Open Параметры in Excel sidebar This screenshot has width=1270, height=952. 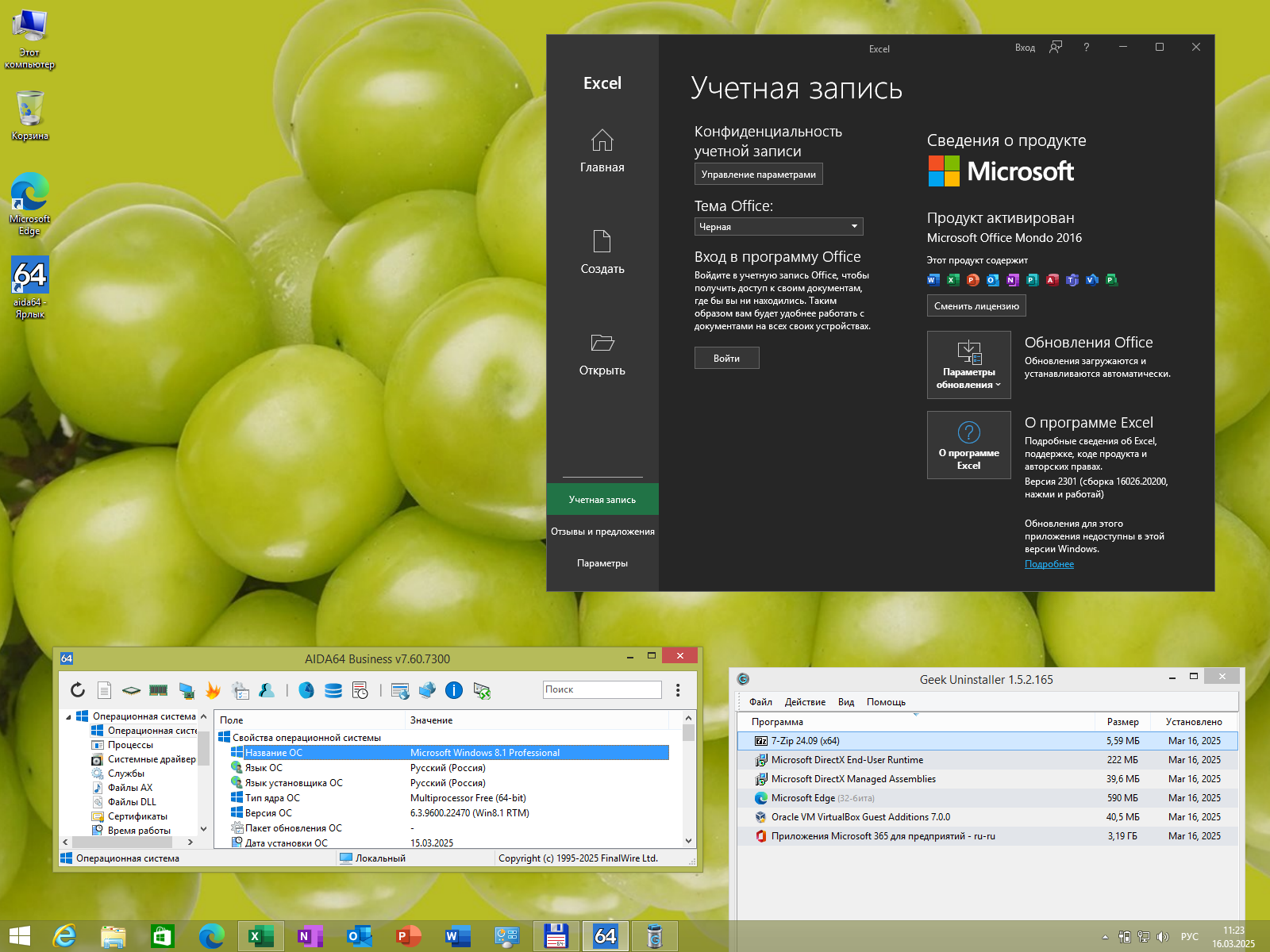pyautogui.click(x=602, y=563)
